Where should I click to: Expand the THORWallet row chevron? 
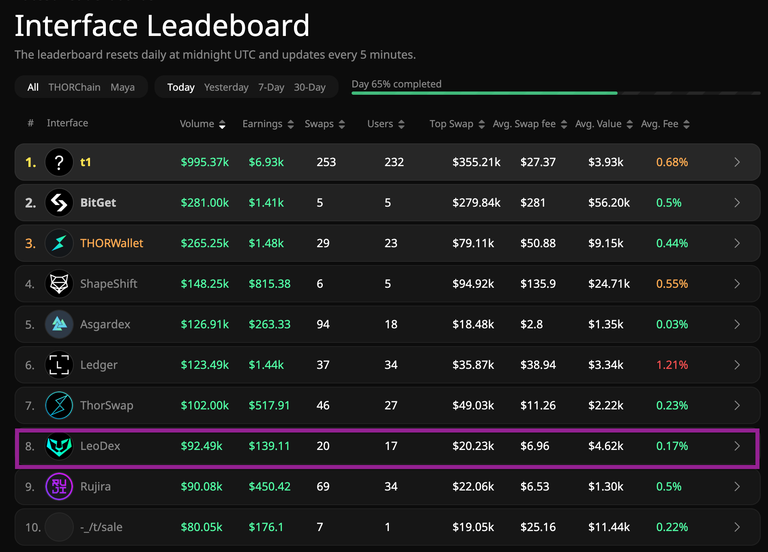(x=737, y=243)
